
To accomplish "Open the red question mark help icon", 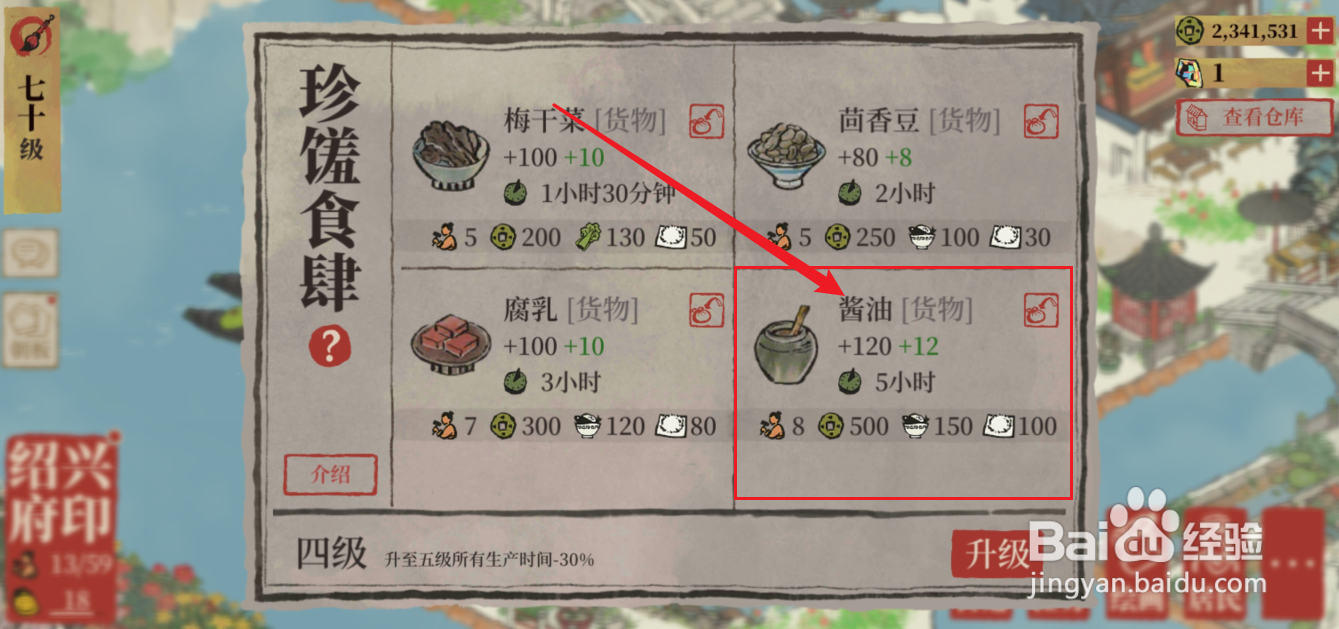I will click(x=330, y=347).
